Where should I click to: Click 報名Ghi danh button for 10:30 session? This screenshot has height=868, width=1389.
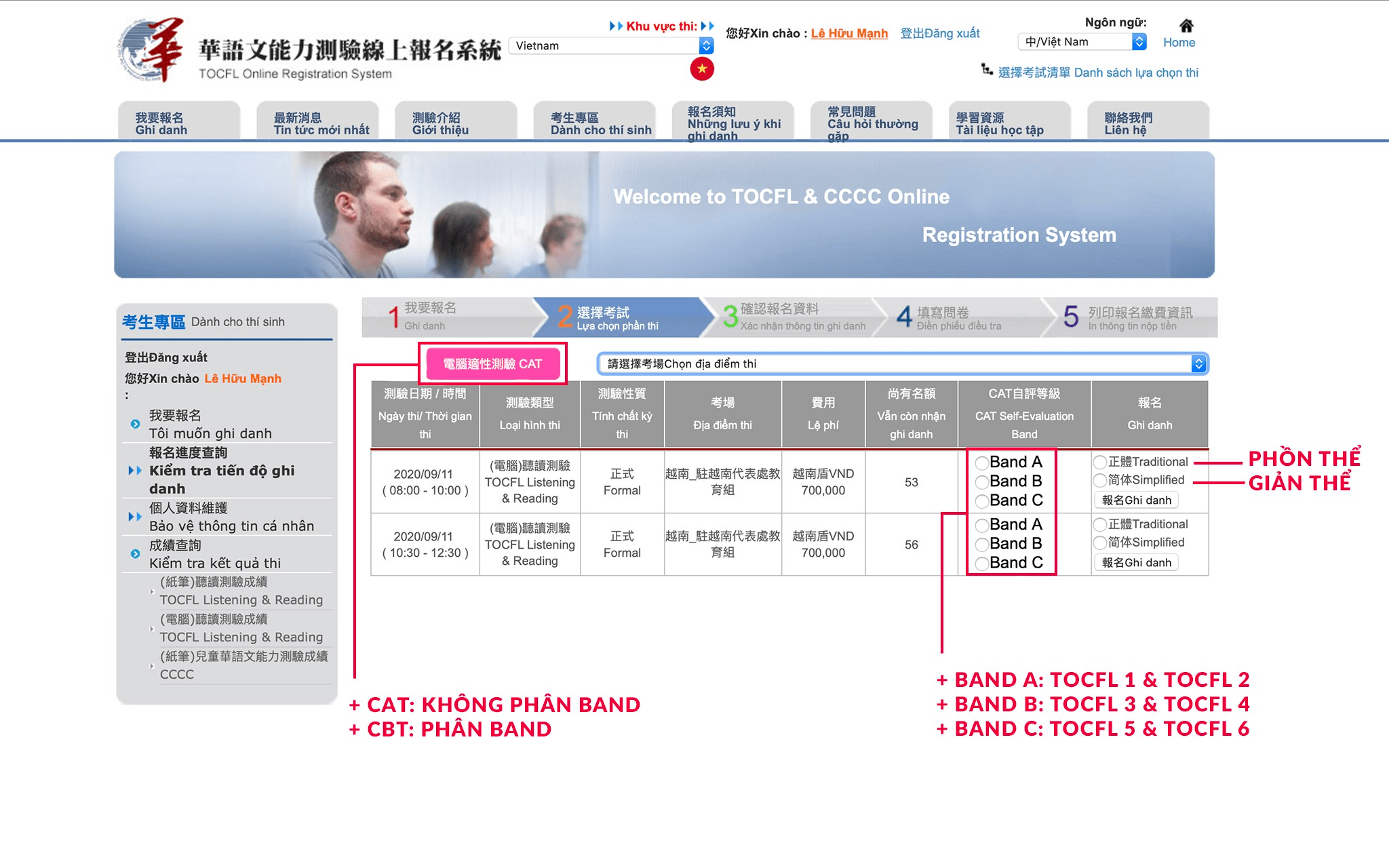[1136, 563]
